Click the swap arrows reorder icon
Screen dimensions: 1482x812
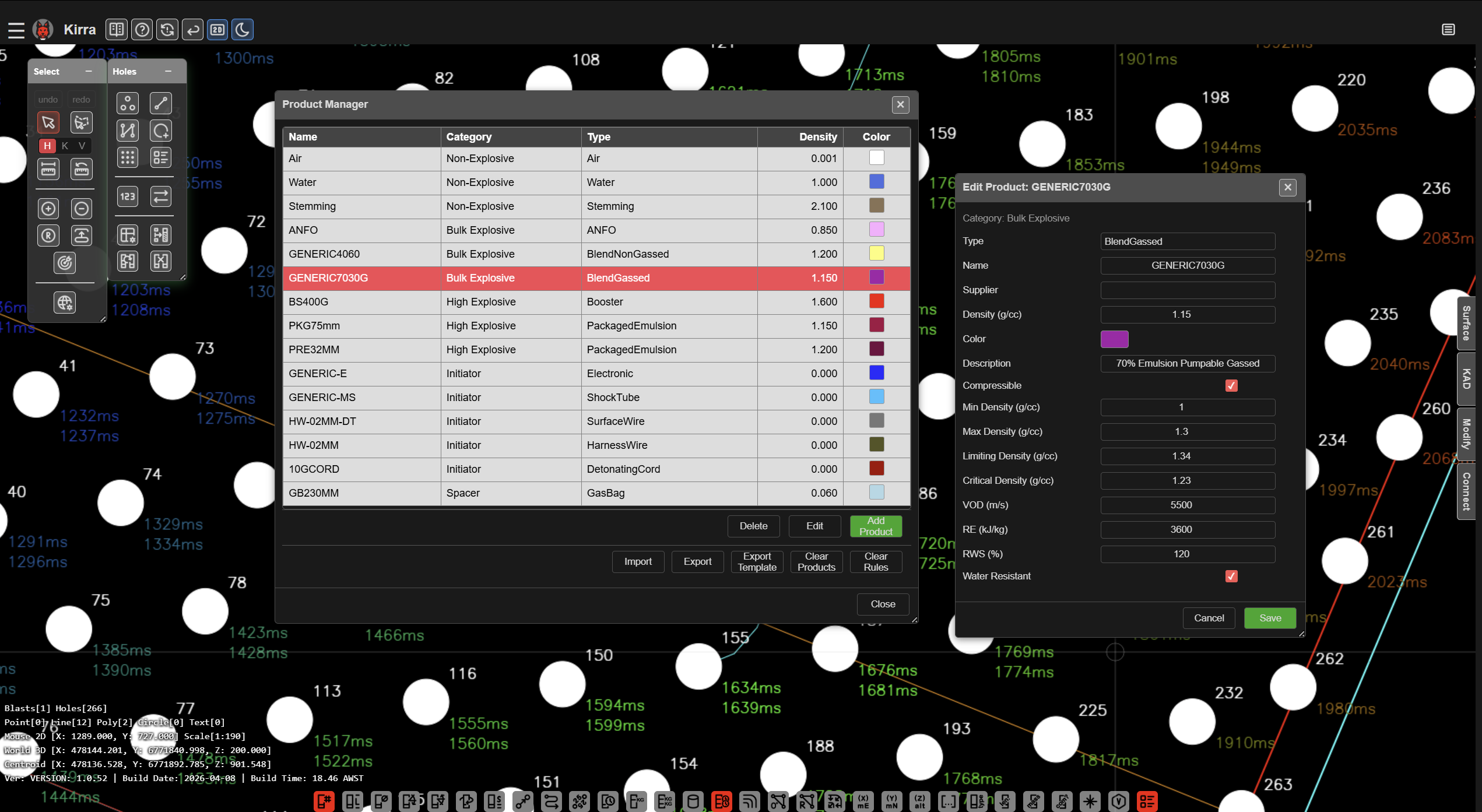161,196
